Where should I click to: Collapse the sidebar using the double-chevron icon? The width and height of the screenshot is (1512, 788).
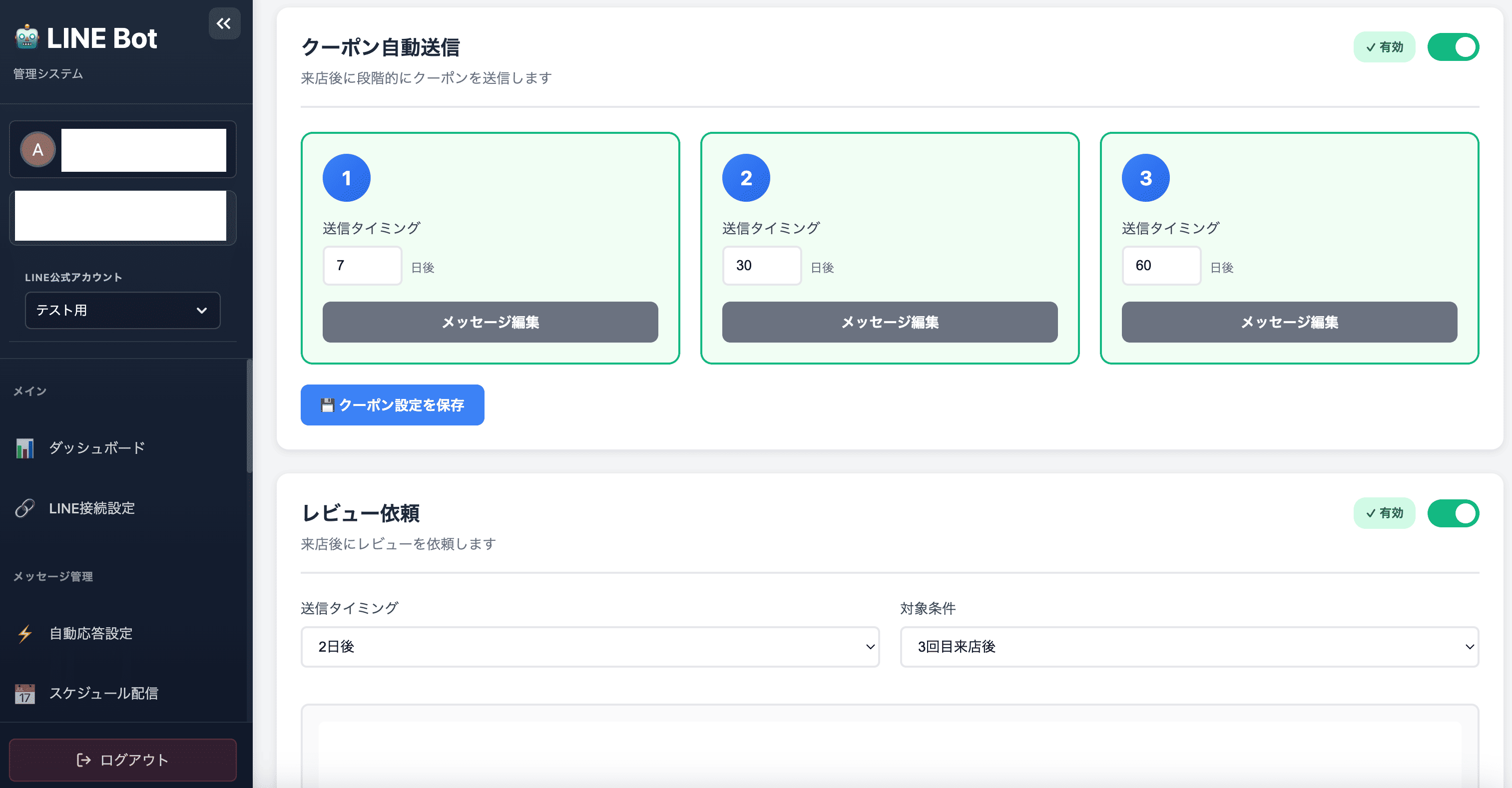(x=224, y=24)
